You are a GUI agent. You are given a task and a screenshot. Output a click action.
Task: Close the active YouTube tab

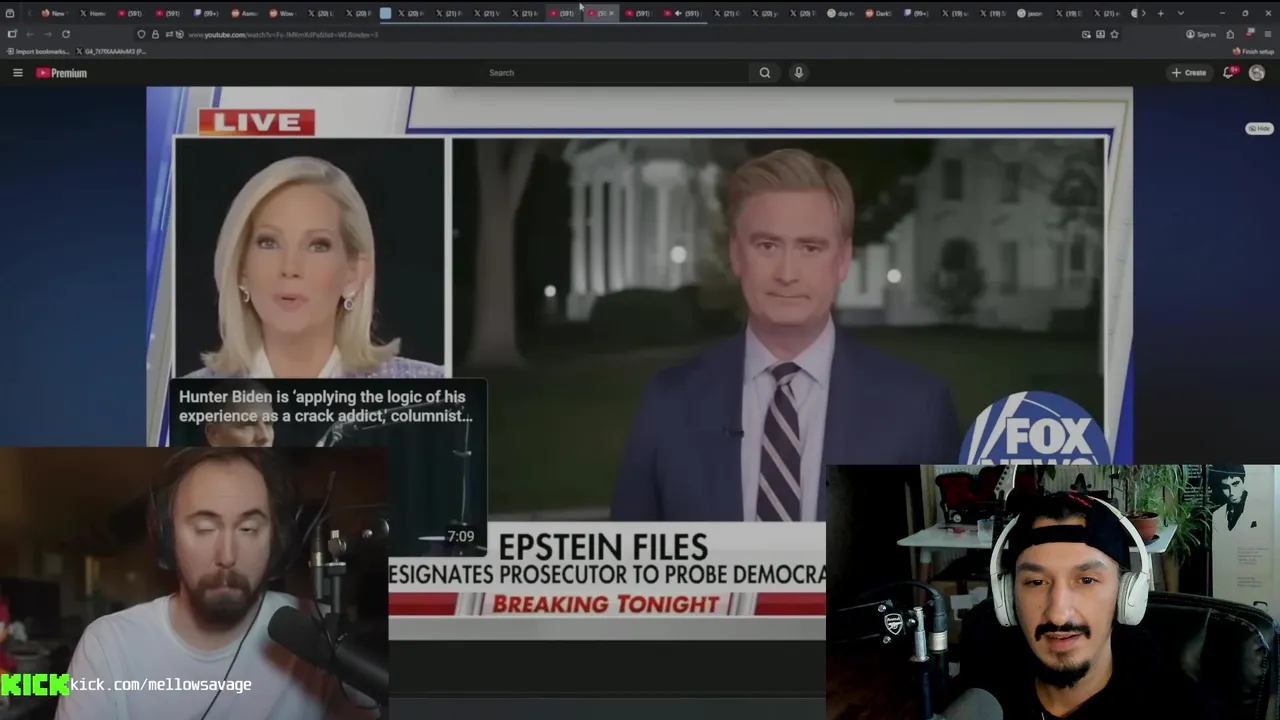pyautogui.click(x=611, y=13)
